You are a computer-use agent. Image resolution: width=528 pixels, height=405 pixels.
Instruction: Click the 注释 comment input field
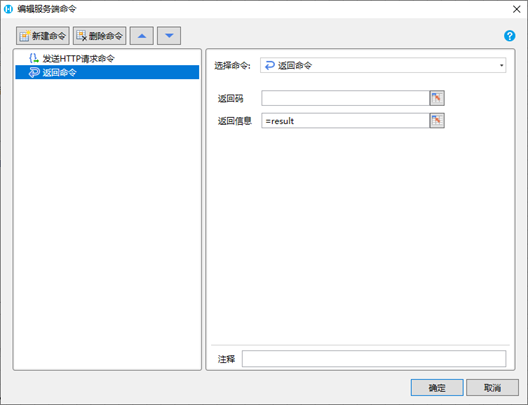click(374, 359)
